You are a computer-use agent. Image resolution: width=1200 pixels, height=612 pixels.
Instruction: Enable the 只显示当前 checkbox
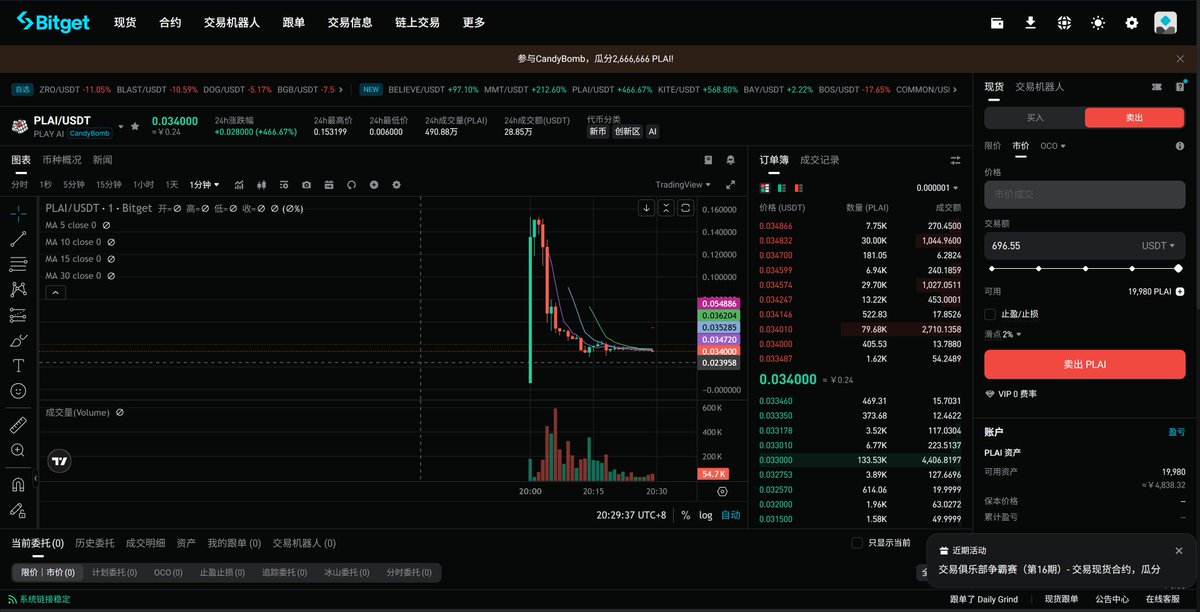tap(857, 543)
